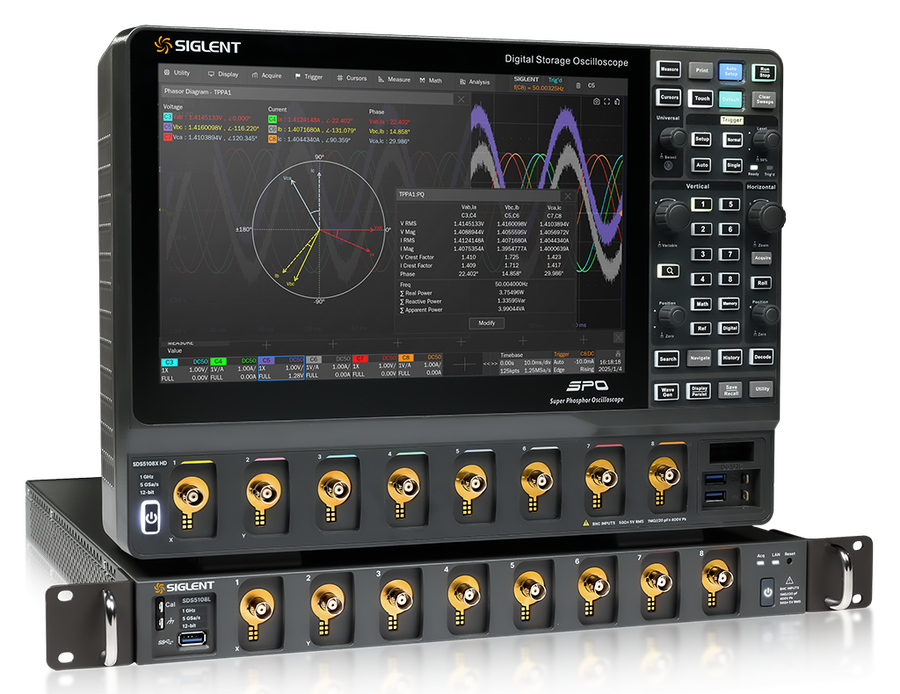This screenshot has height=694, width=900.
Task: Toggle the Touch button on front panel
Action: tap(701, 98)
